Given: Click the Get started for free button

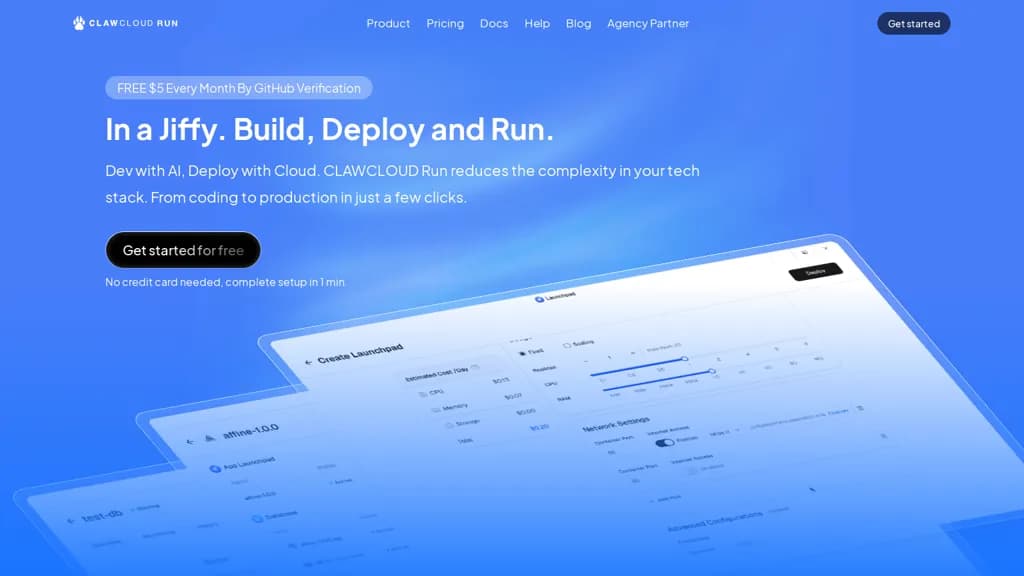Looking at the screenshot, I should click(x=183, y=250).
